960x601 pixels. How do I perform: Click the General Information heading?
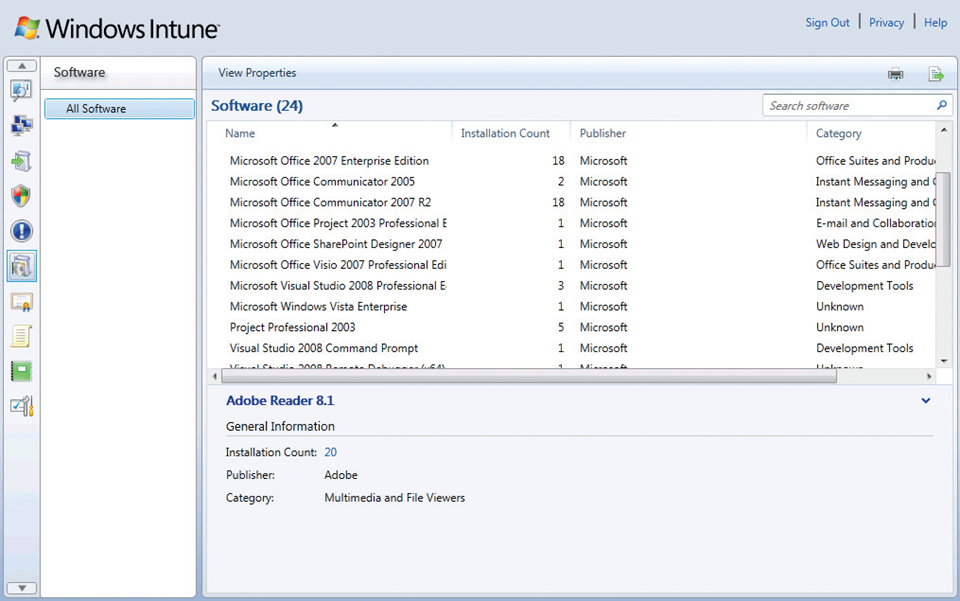(280, 427)
